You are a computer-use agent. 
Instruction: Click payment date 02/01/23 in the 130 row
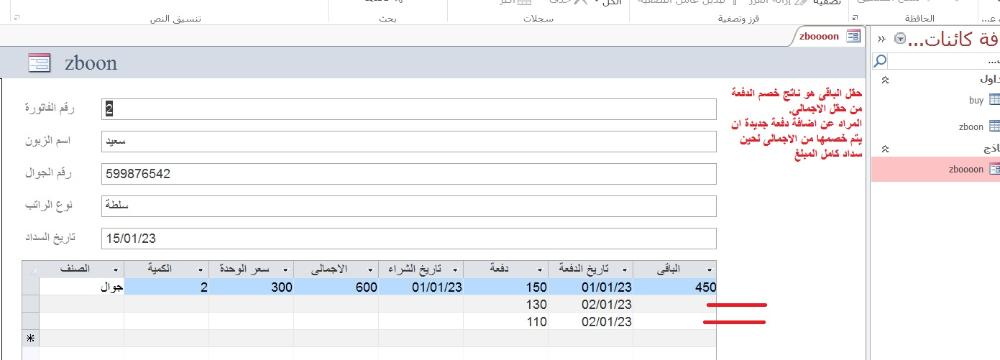click(x=591, y=304)
